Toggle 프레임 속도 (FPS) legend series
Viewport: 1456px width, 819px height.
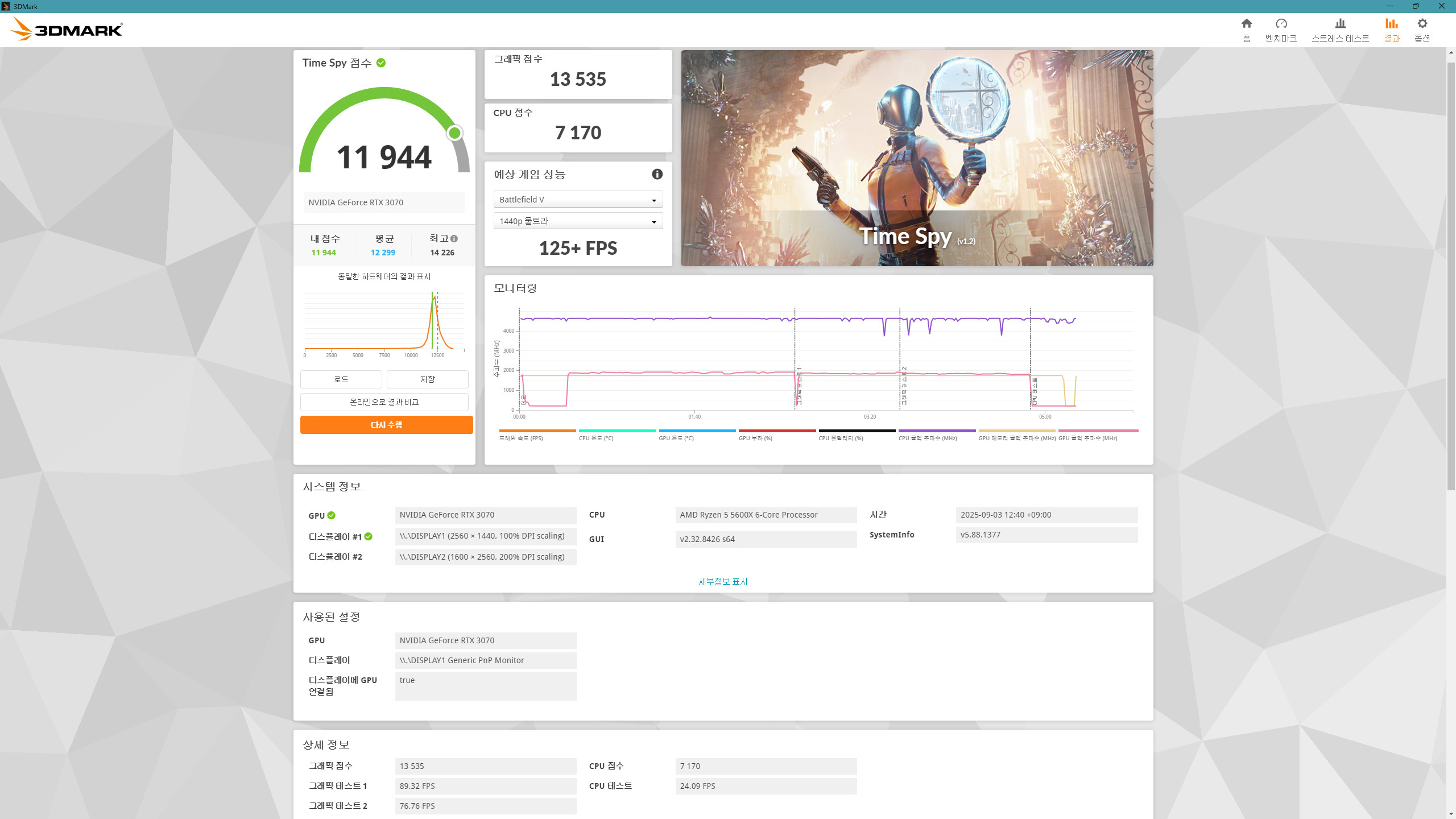pos(537,435)
